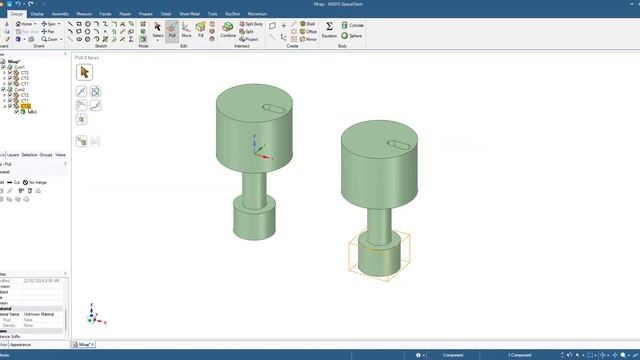The image size is (640, 360).
Task: Open the Measure ribbon tab
Action: point(84,14)
